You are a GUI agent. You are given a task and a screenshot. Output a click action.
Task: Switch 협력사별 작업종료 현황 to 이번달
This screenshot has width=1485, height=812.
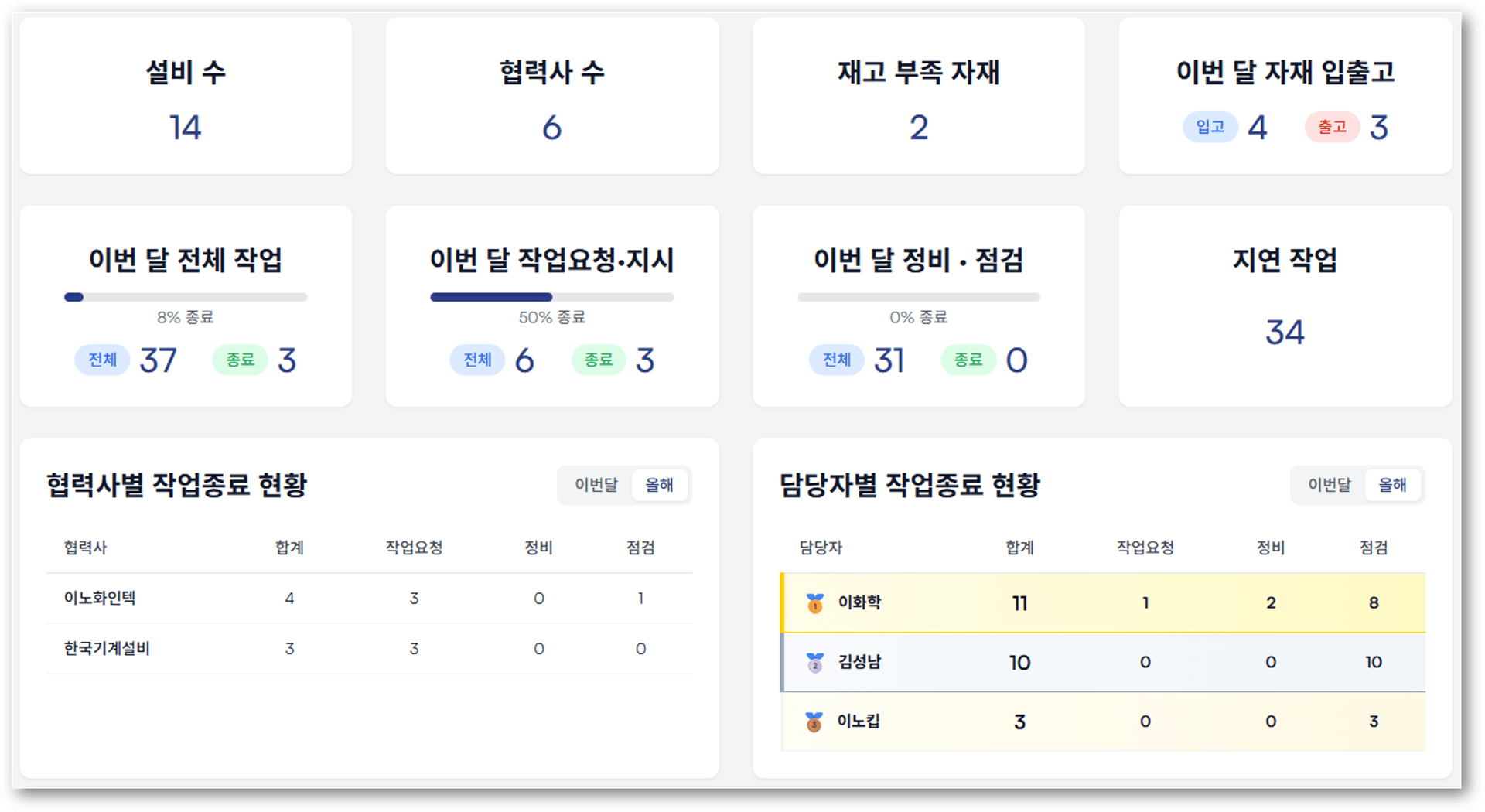pos(596,485)
